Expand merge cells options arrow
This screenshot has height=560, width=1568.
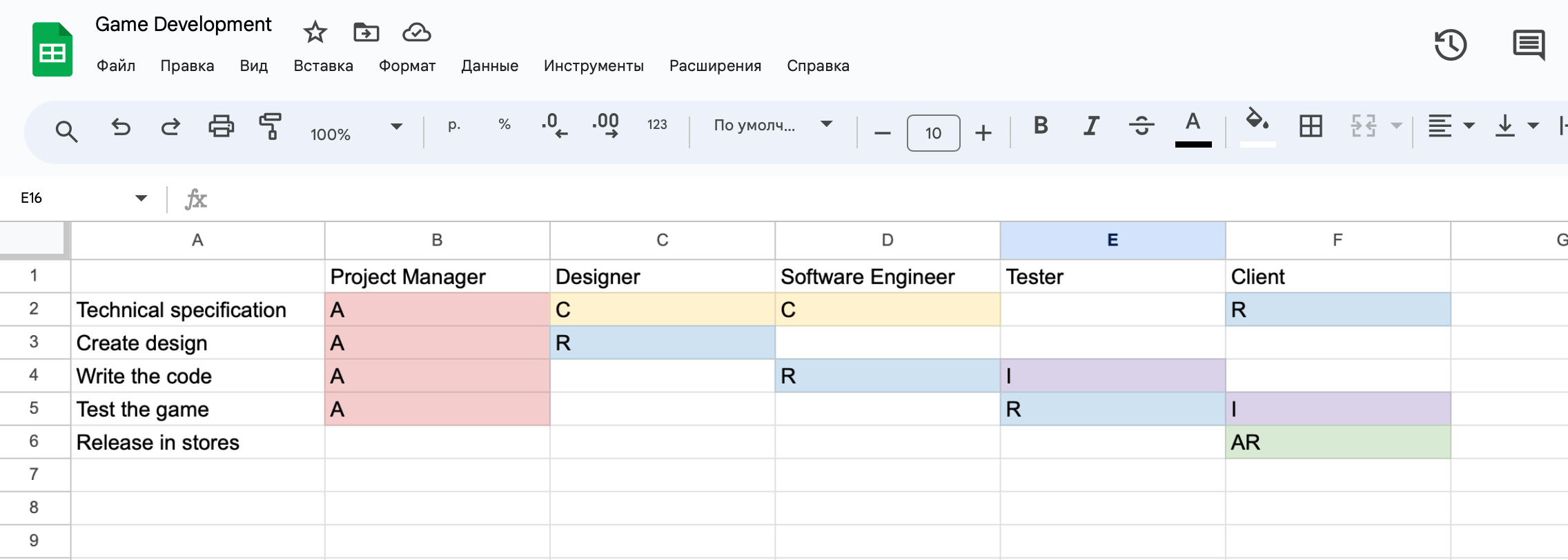coord(1396,126)
